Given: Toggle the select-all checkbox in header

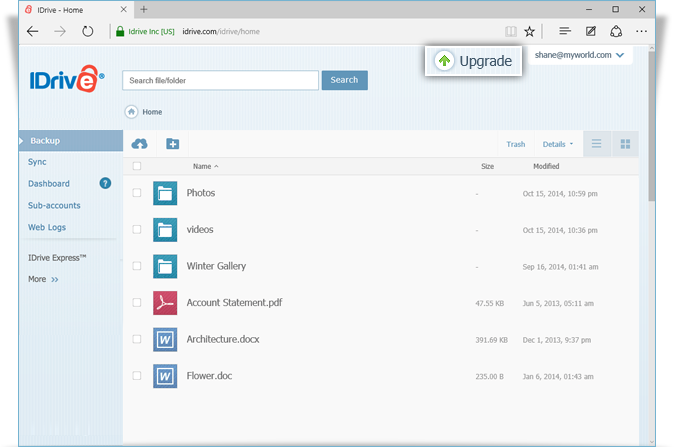Looking at the screenshot, I should [137, 166].
